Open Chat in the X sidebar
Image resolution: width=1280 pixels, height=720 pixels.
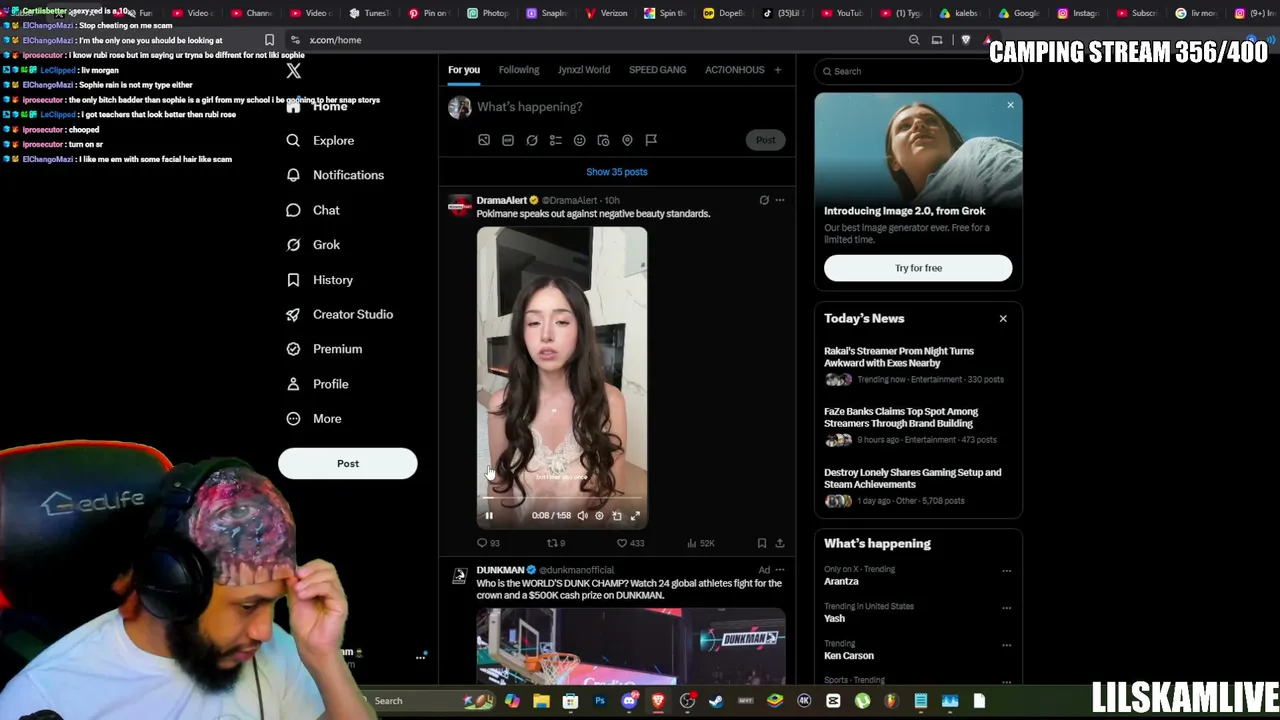tap(313, 210)
